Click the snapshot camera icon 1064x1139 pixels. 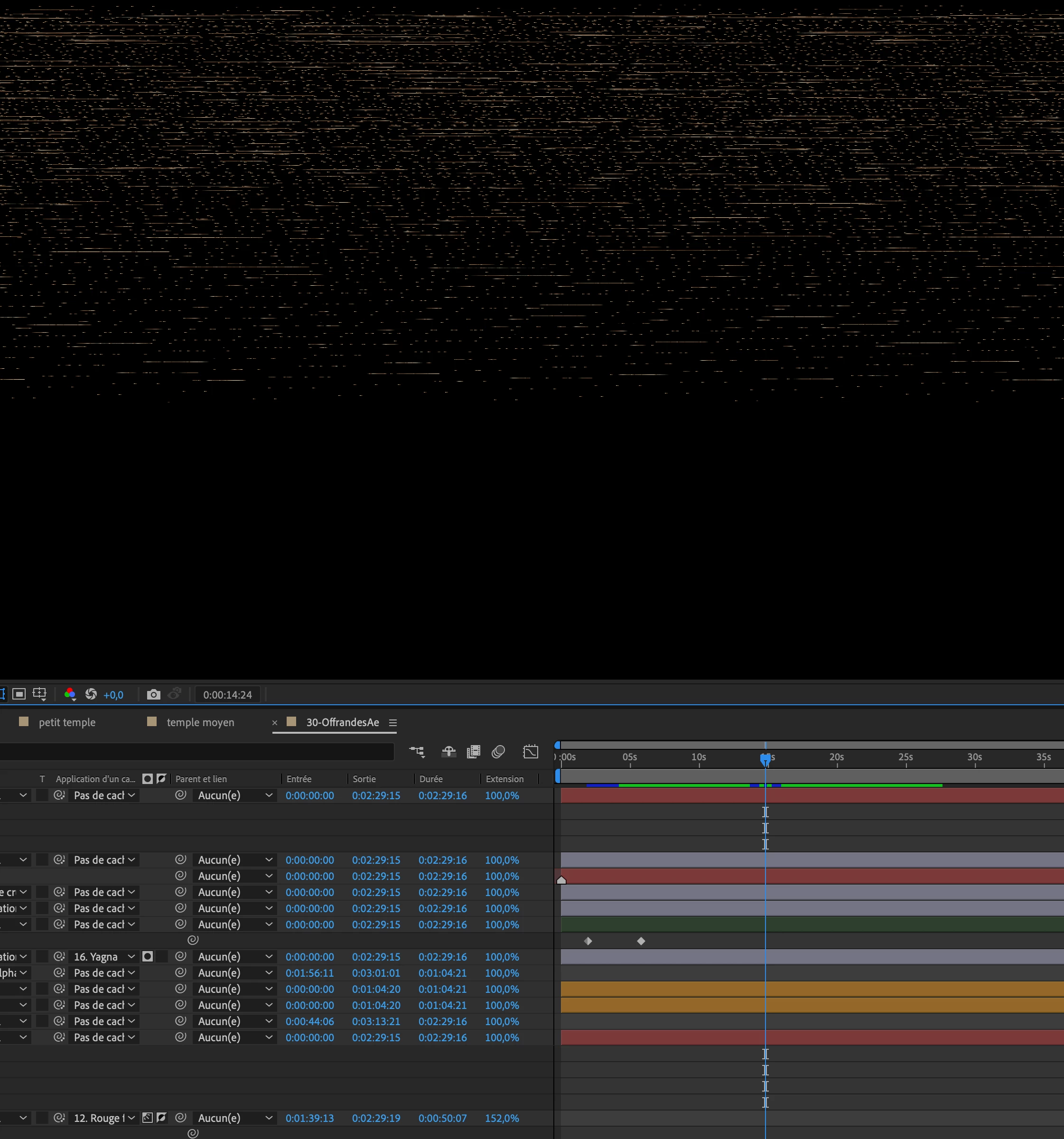(x=153, y=694)
